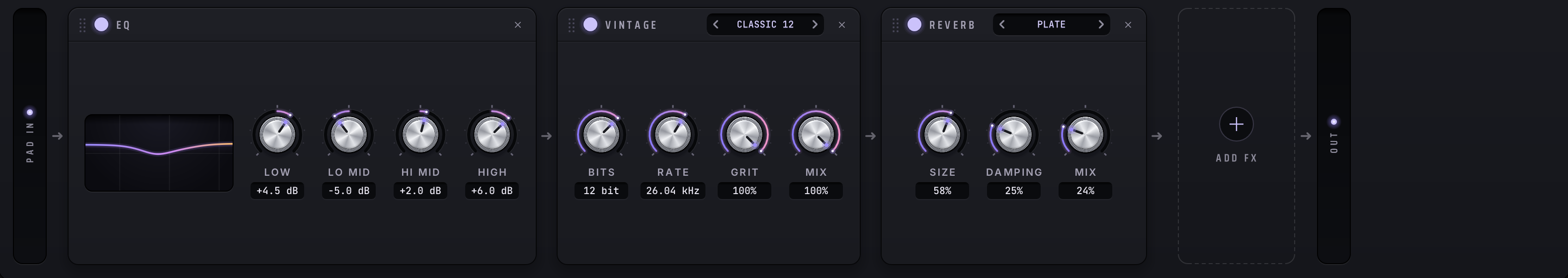1568x278 pixels.
Task: Go to next REVERB type arrow
Action: pos(1100,24)
